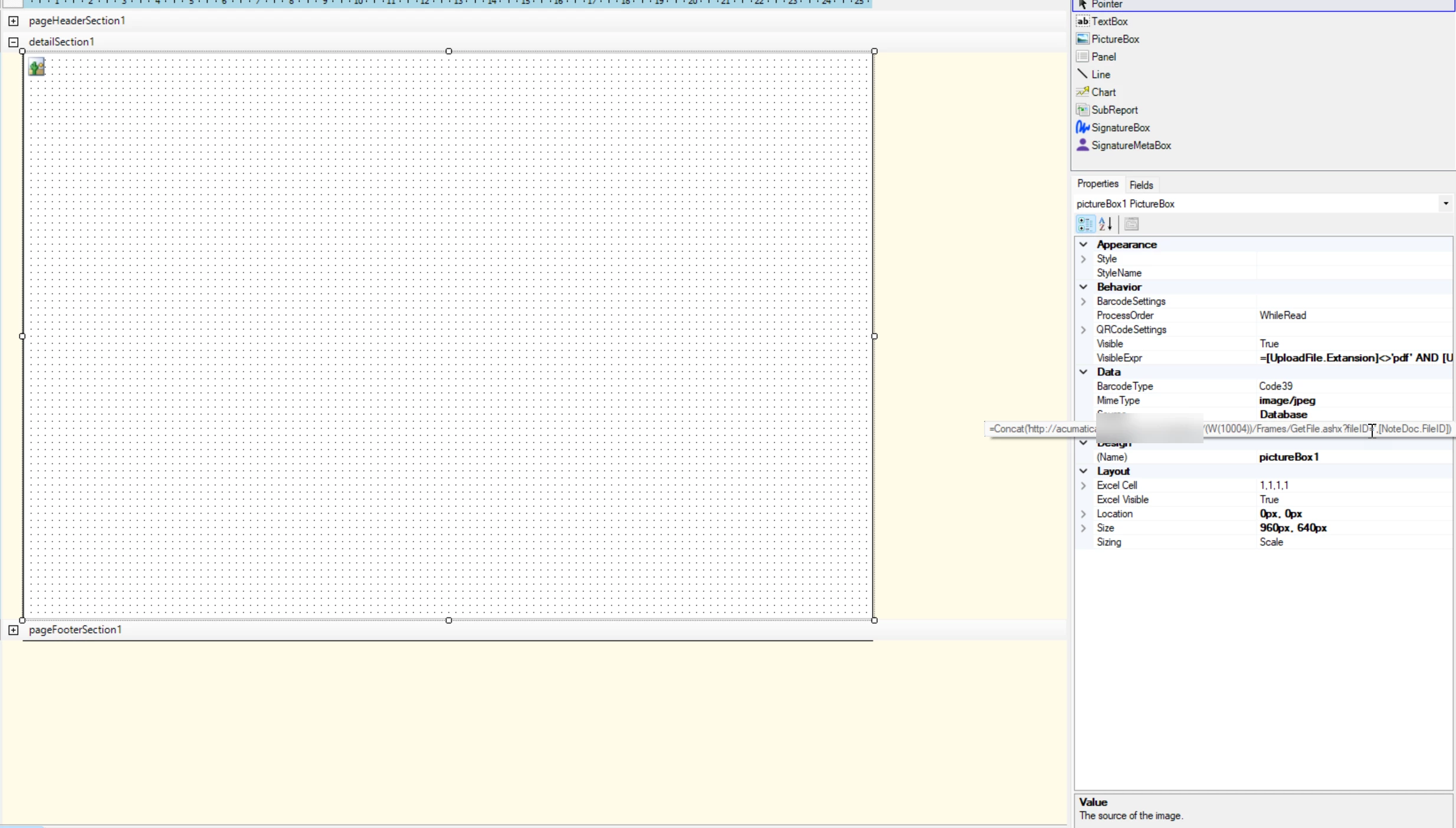Screen dimensions: 1456x828
Task: Open the Properties tab
Action: pyautogui.click(x=1097, y=184)
